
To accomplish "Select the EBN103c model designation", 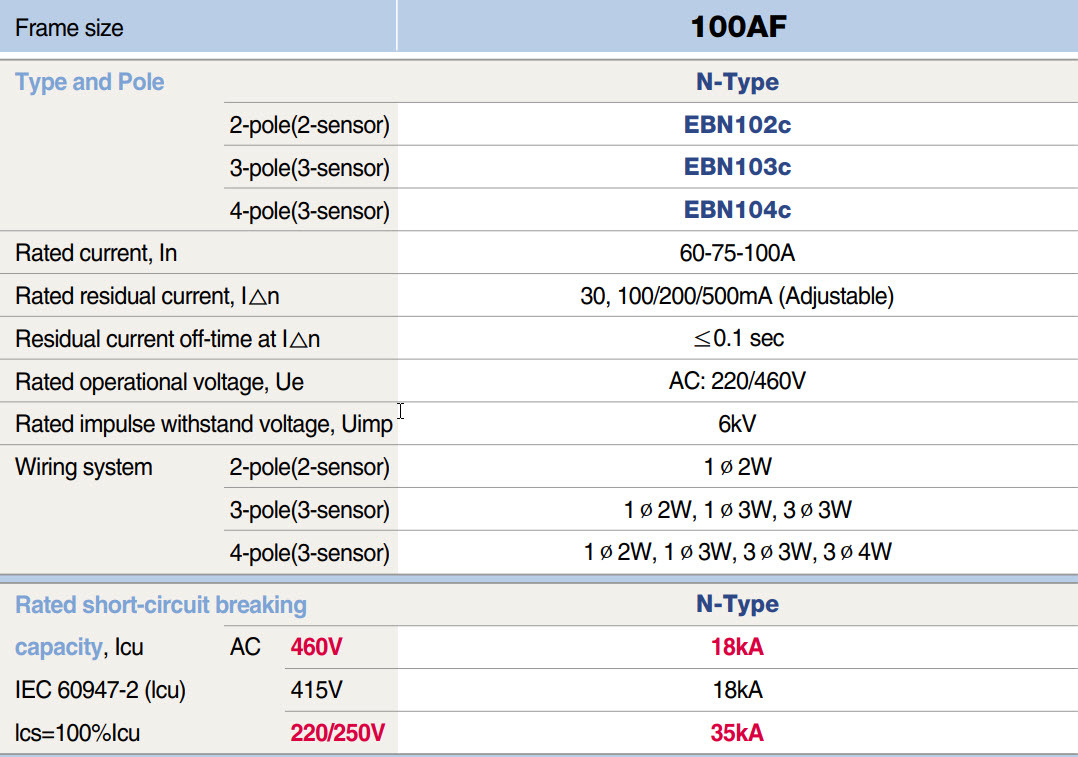I will [x=737, y=167].
